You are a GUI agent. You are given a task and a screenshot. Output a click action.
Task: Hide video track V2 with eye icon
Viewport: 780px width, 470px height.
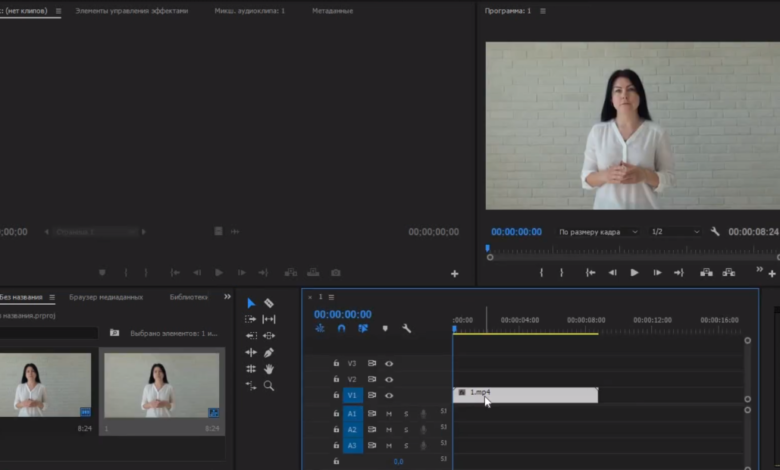coord(389,379)
